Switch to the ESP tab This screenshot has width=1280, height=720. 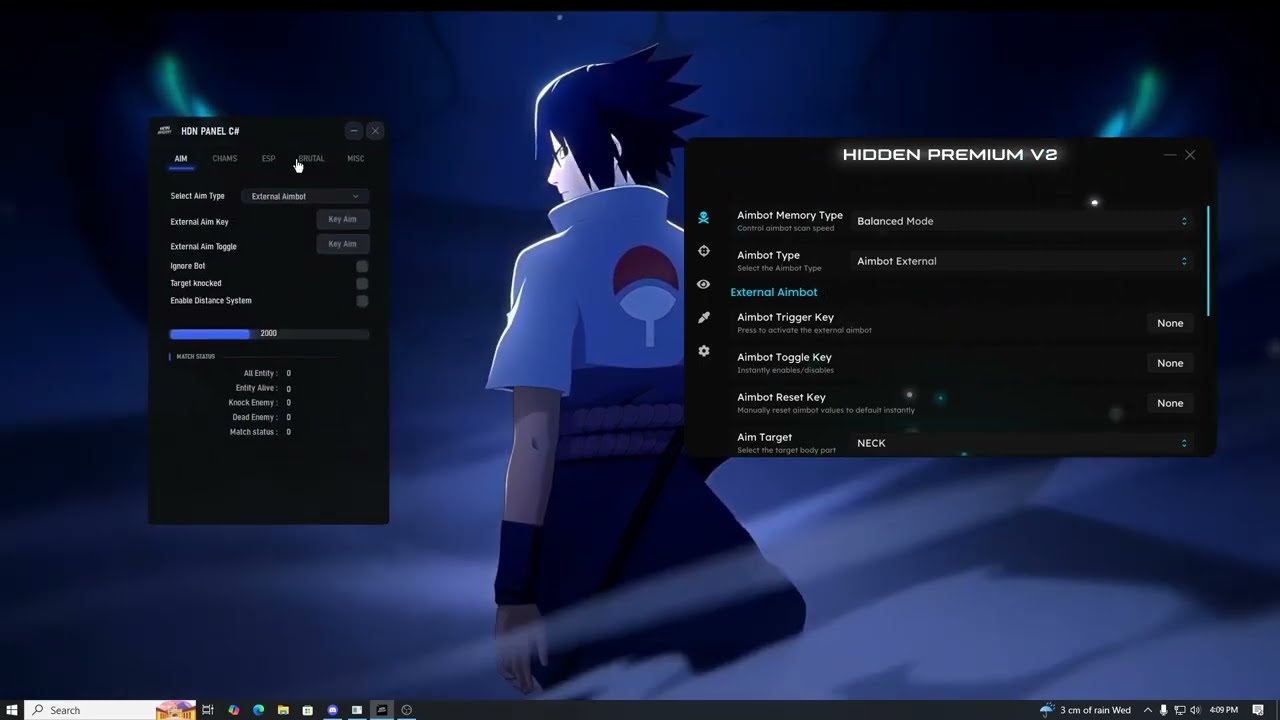pyautogui.click(x=268, y=159)
